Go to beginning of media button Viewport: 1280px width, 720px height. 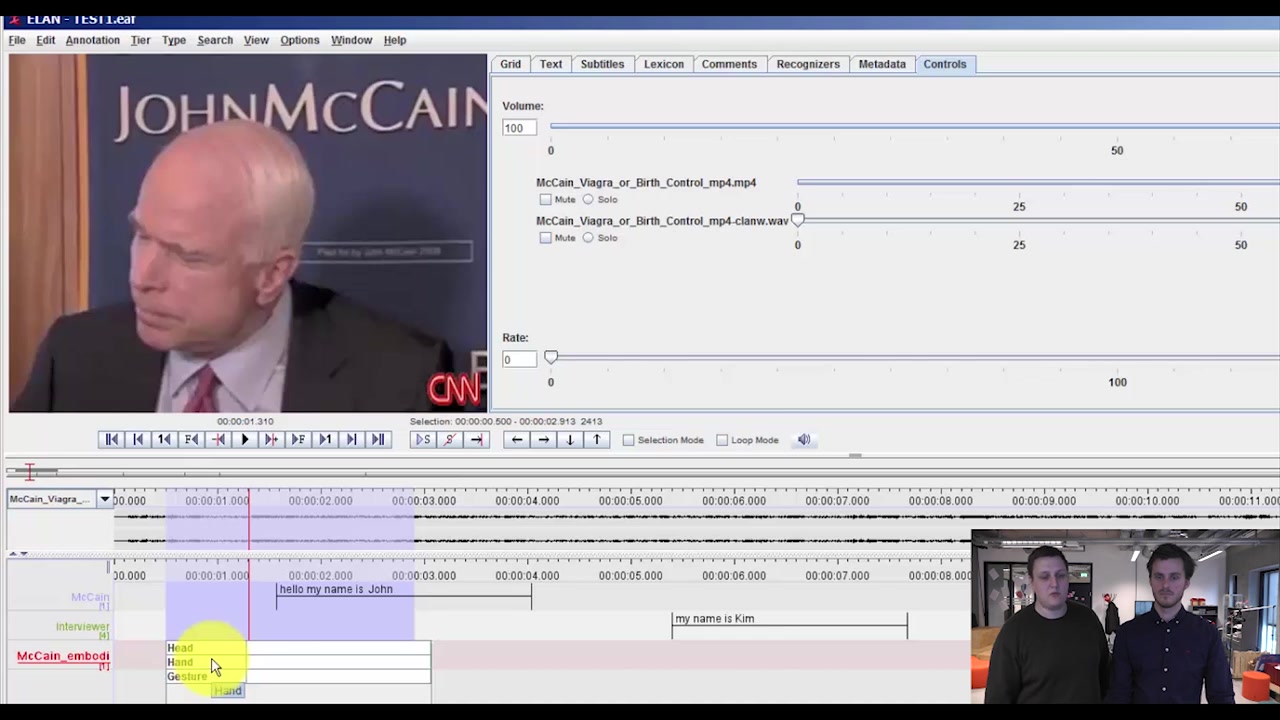tap(111, 440)
